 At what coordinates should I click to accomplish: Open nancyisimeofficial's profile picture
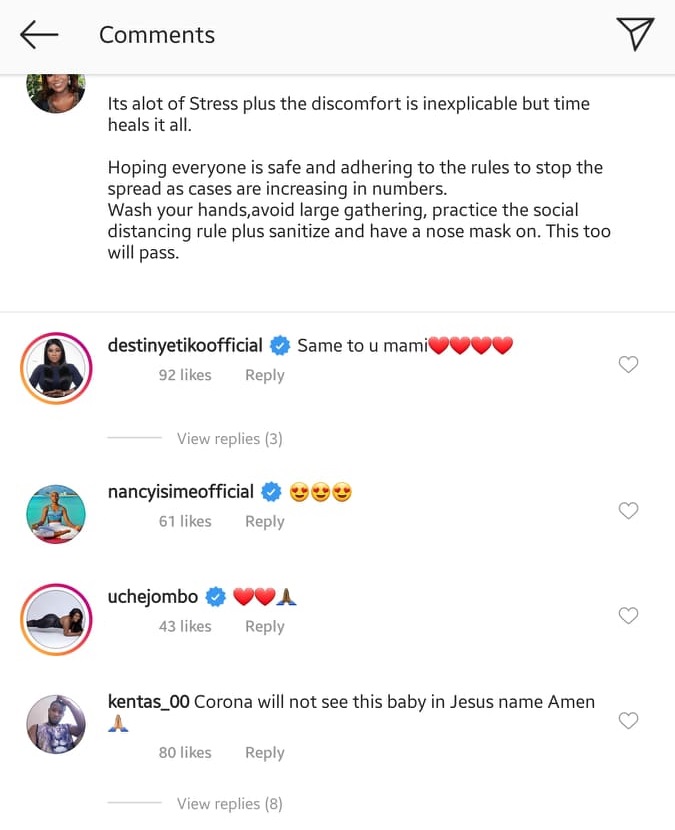click(56, 513)
